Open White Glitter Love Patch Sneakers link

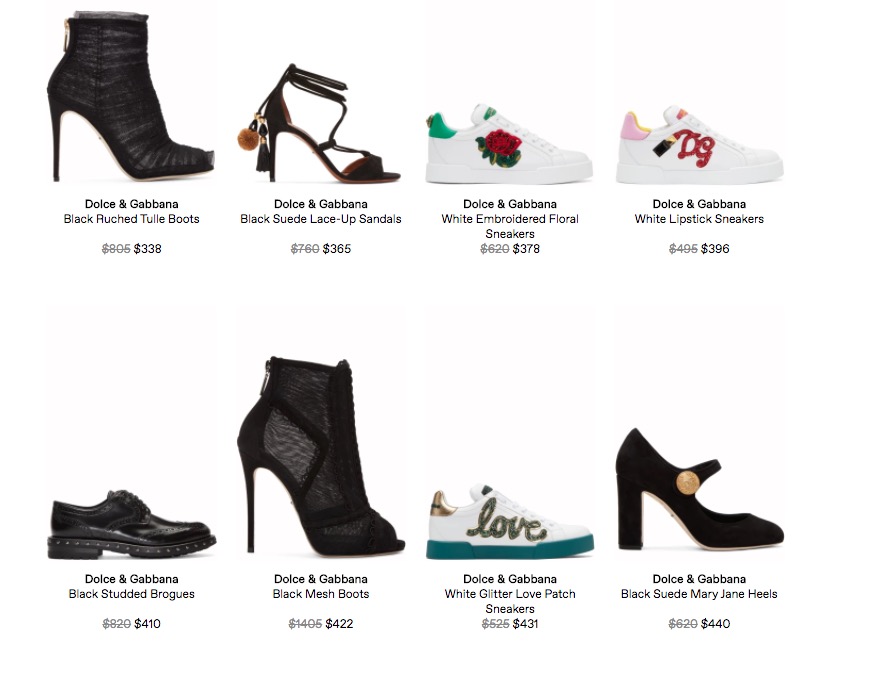click(x=510, y=601)
